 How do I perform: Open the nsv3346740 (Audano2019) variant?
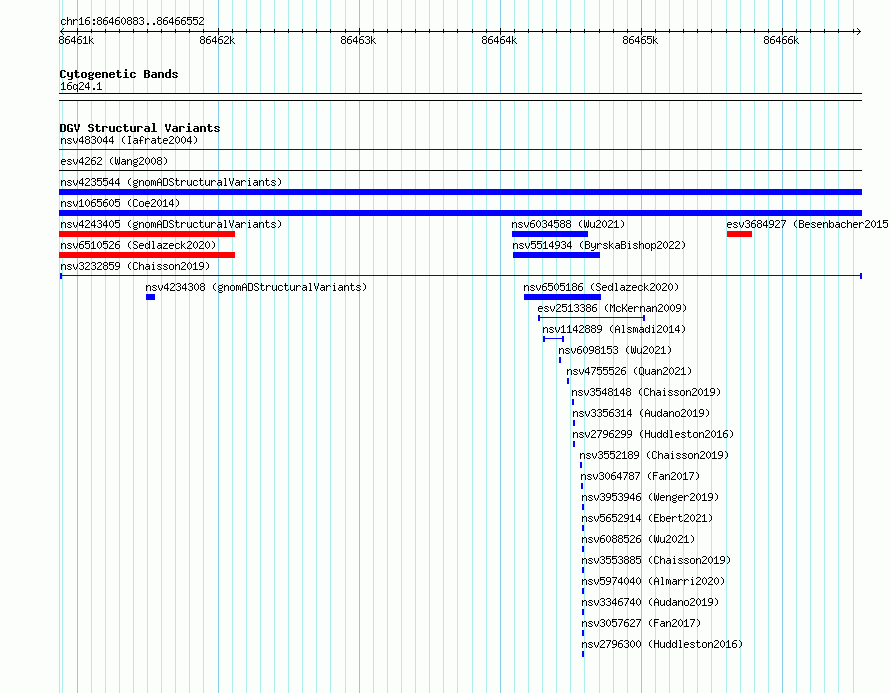[650, 602]
